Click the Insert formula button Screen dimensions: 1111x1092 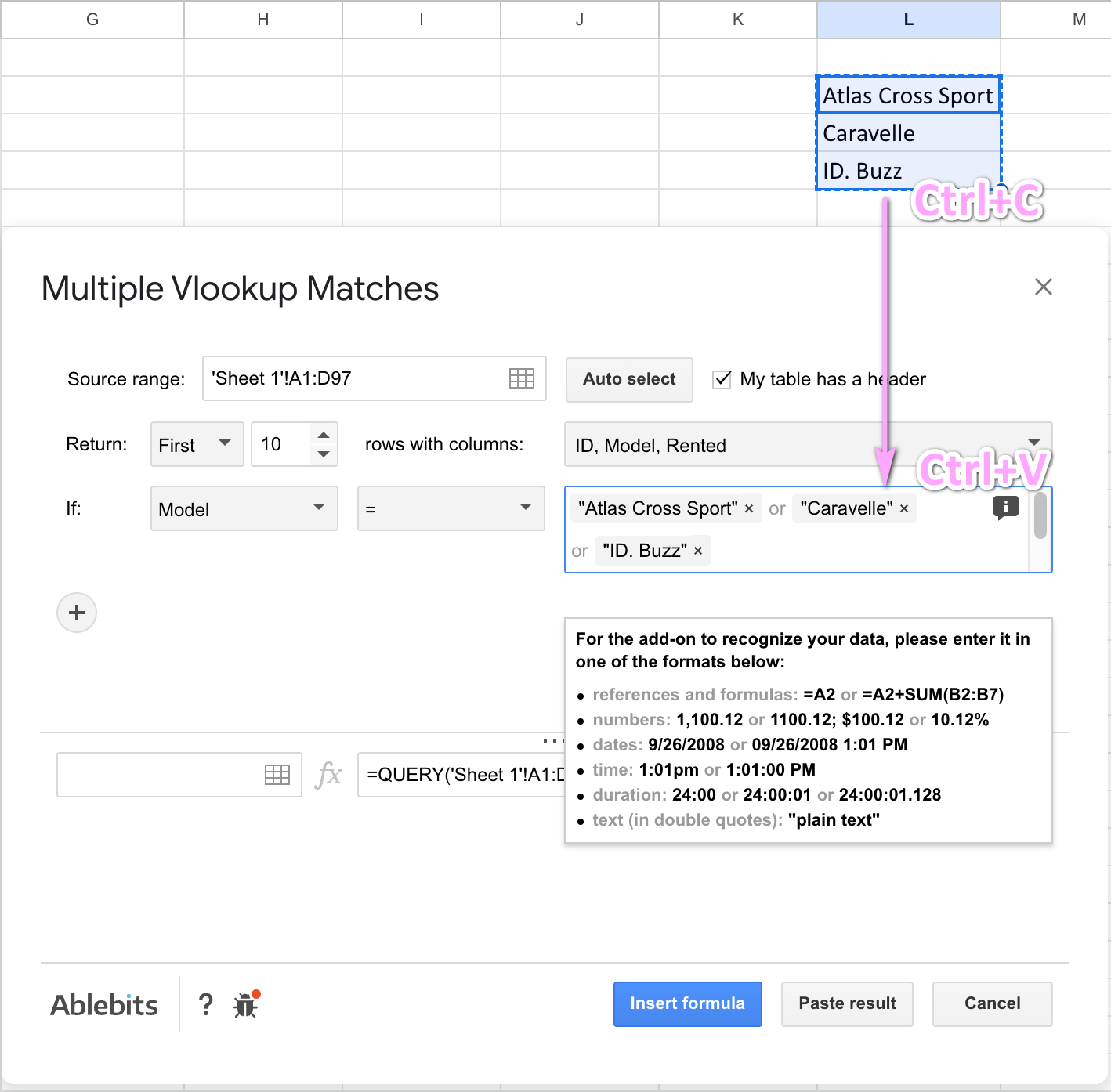pyautogui.click(x=687, y=1003)
